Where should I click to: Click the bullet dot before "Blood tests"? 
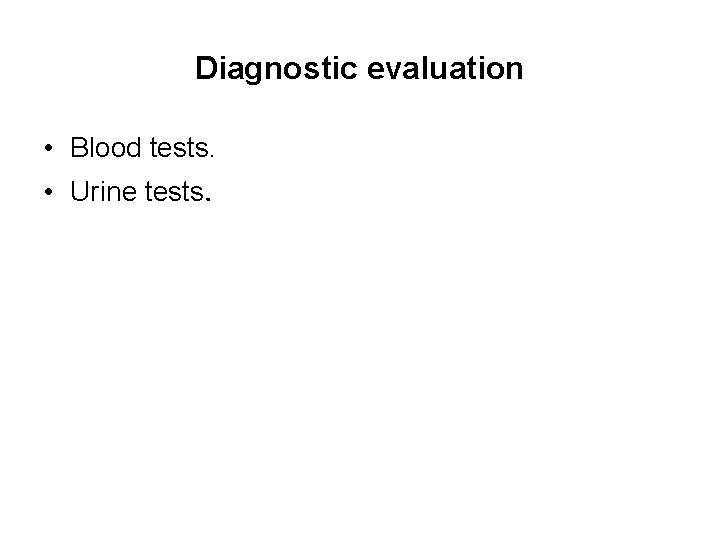(x=49, y=150)
